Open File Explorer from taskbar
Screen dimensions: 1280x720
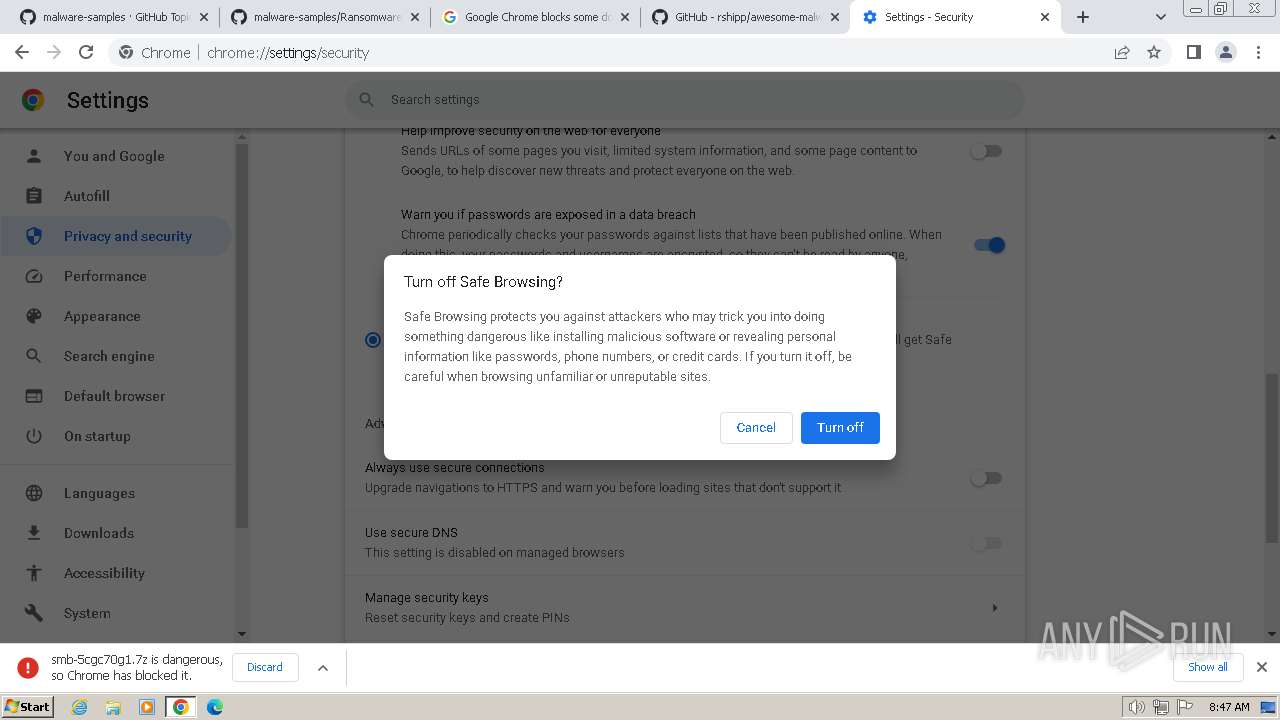(x=113, y=707)
